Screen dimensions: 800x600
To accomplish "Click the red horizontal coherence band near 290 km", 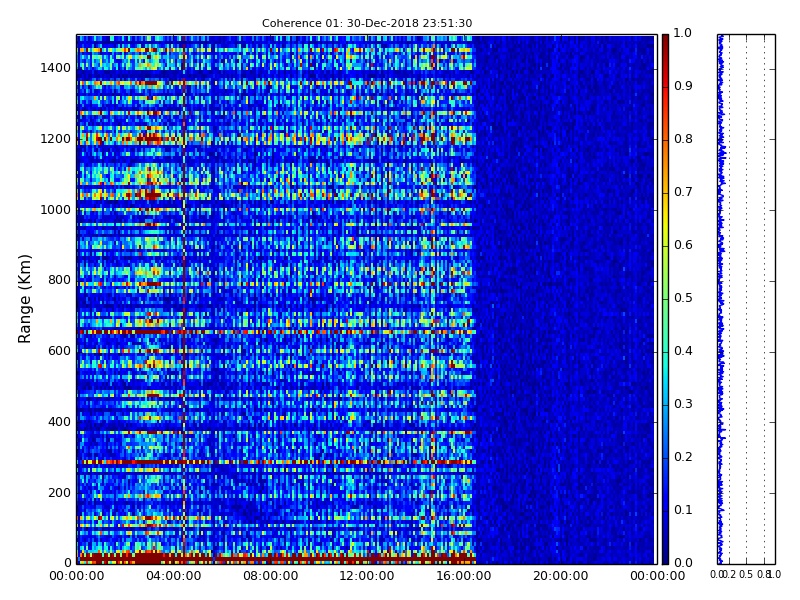I will click(x=276, y=462).
